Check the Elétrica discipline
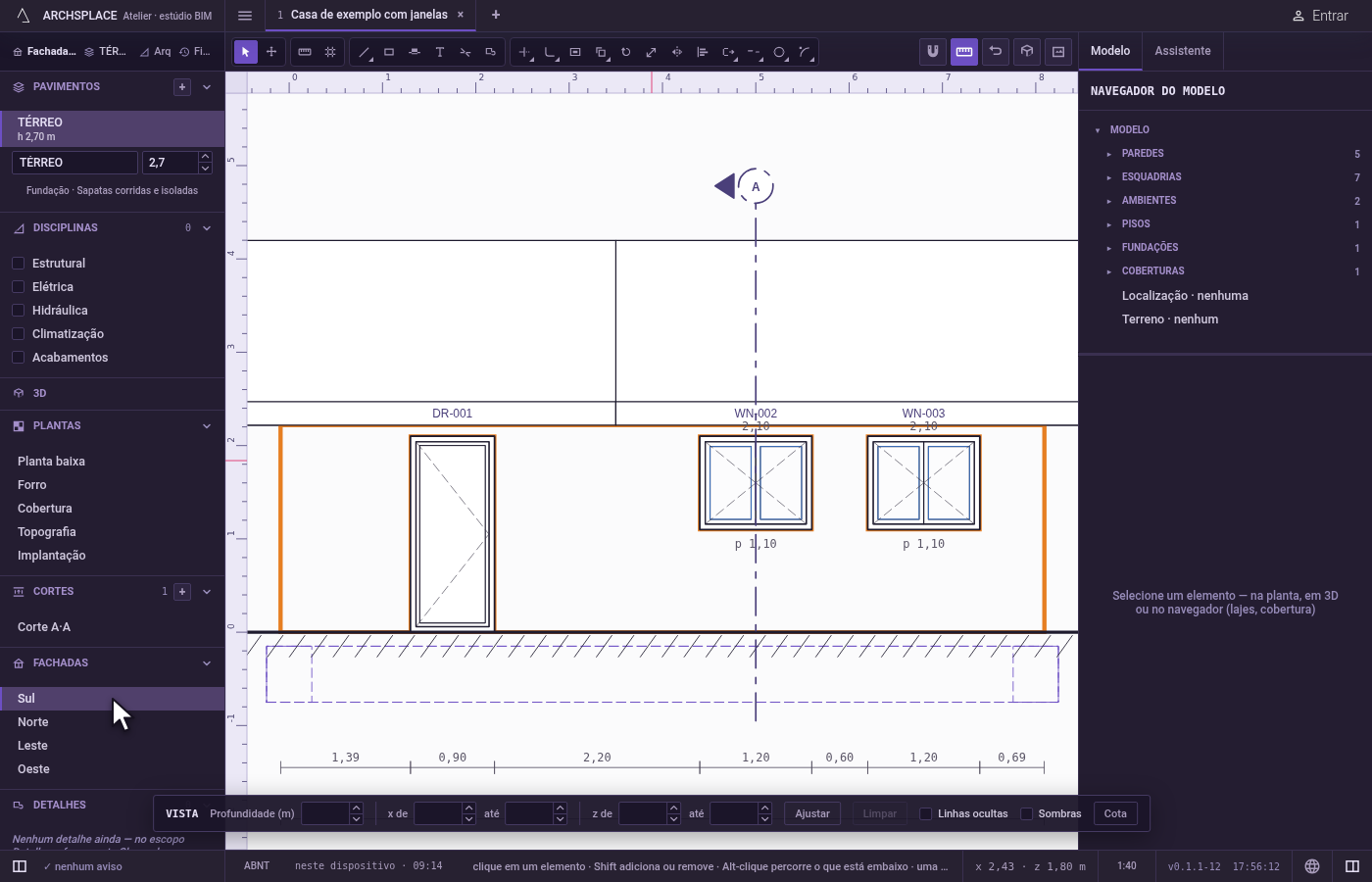1372x882 pixels. [18, 287]
